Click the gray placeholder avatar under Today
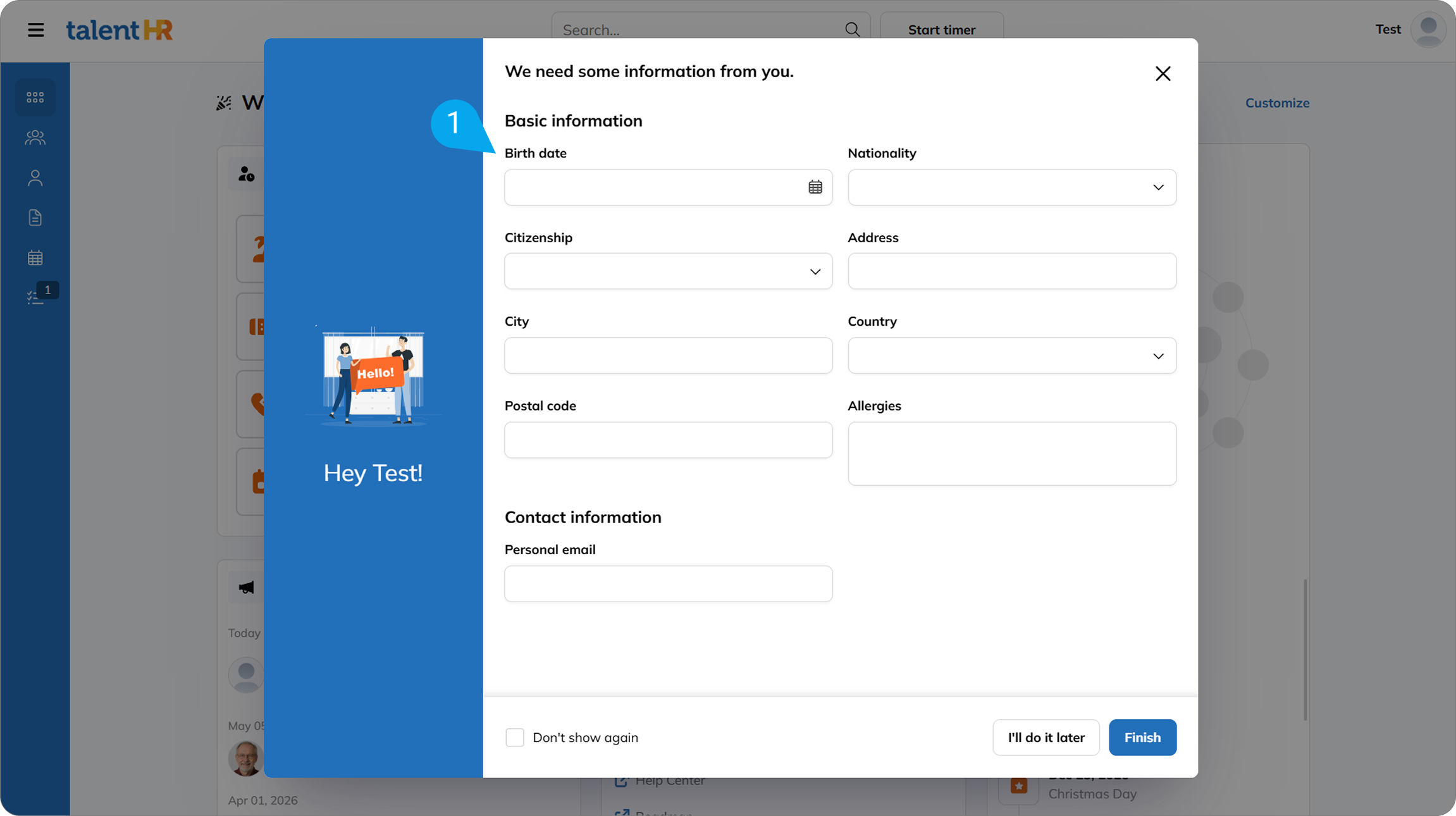Screen dimensions: 1456x816 coord(246,675)
